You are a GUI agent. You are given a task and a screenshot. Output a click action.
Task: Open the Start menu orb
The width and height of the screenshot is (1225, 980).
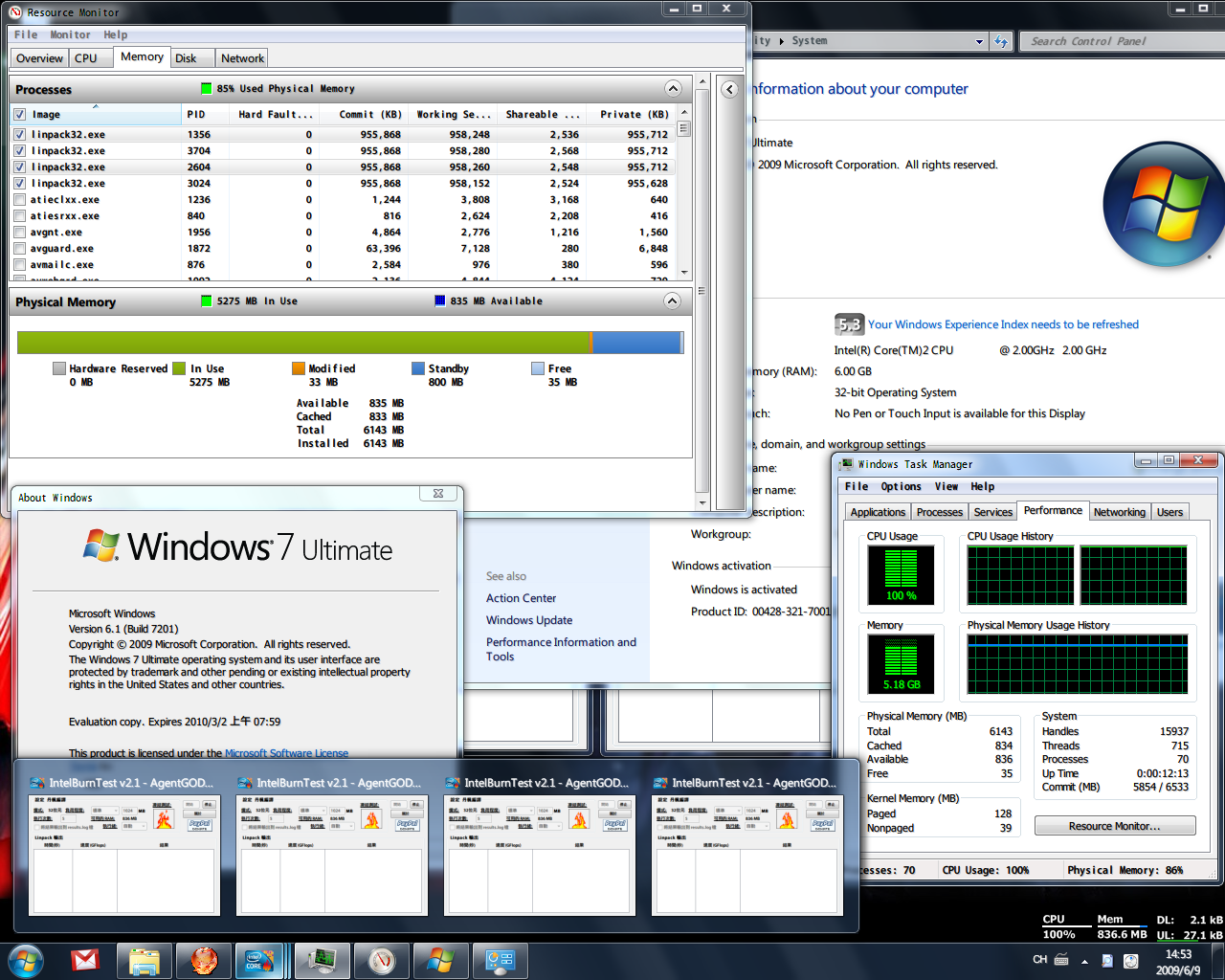tap(26, 959)
